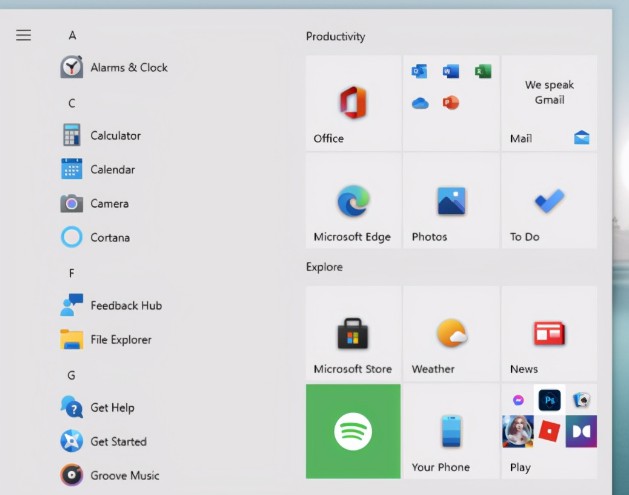The image size is (629, 495).
Task: Launch Alarms & Clock app
Action: [x=114, y=67]
